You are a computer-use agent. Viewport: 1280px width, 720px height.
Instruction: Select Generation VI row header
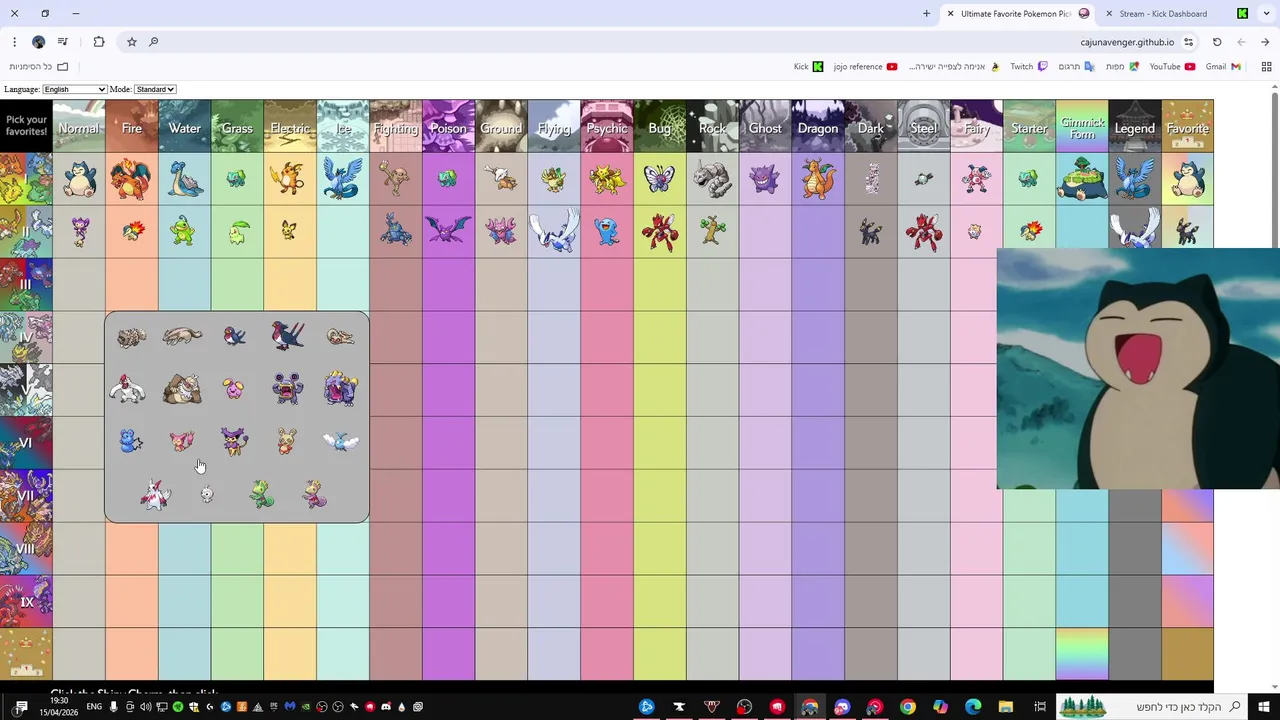[26, 443]
